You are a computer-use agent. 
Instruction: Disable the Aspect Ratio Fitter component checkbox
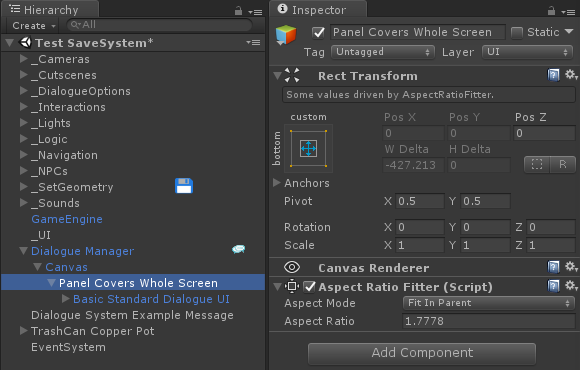(x=309, y=287)
